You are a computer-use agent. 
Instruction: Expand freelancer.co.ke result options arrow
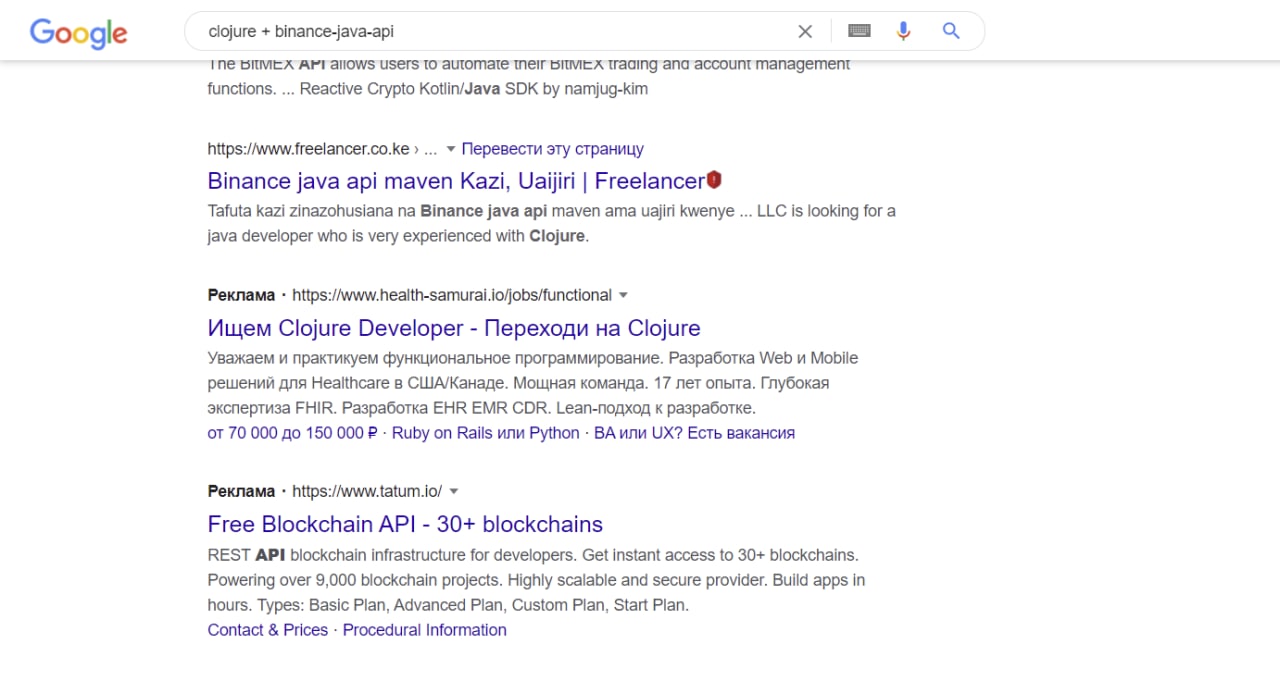pos(451,149)
